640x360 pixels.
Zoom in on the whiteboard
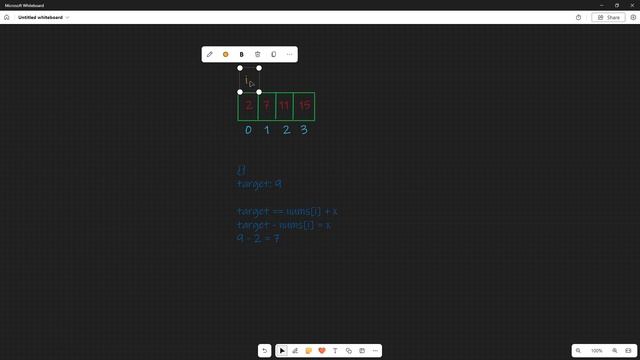point(615,351)
